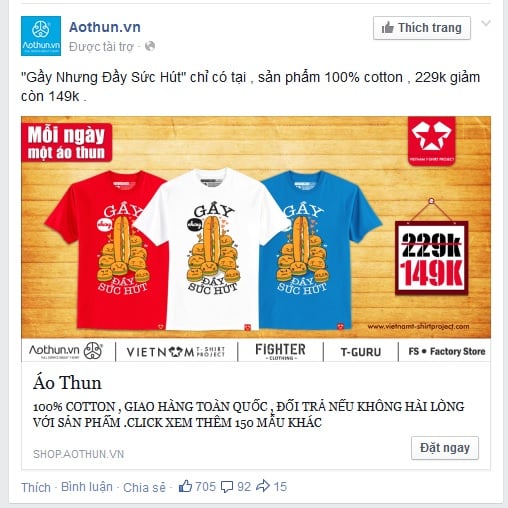Viewport: 508px width, 508px height.
Task: Open the SHOP.AOTHUN.VN link
Action: pyautogui.click(x=78, y=454)
